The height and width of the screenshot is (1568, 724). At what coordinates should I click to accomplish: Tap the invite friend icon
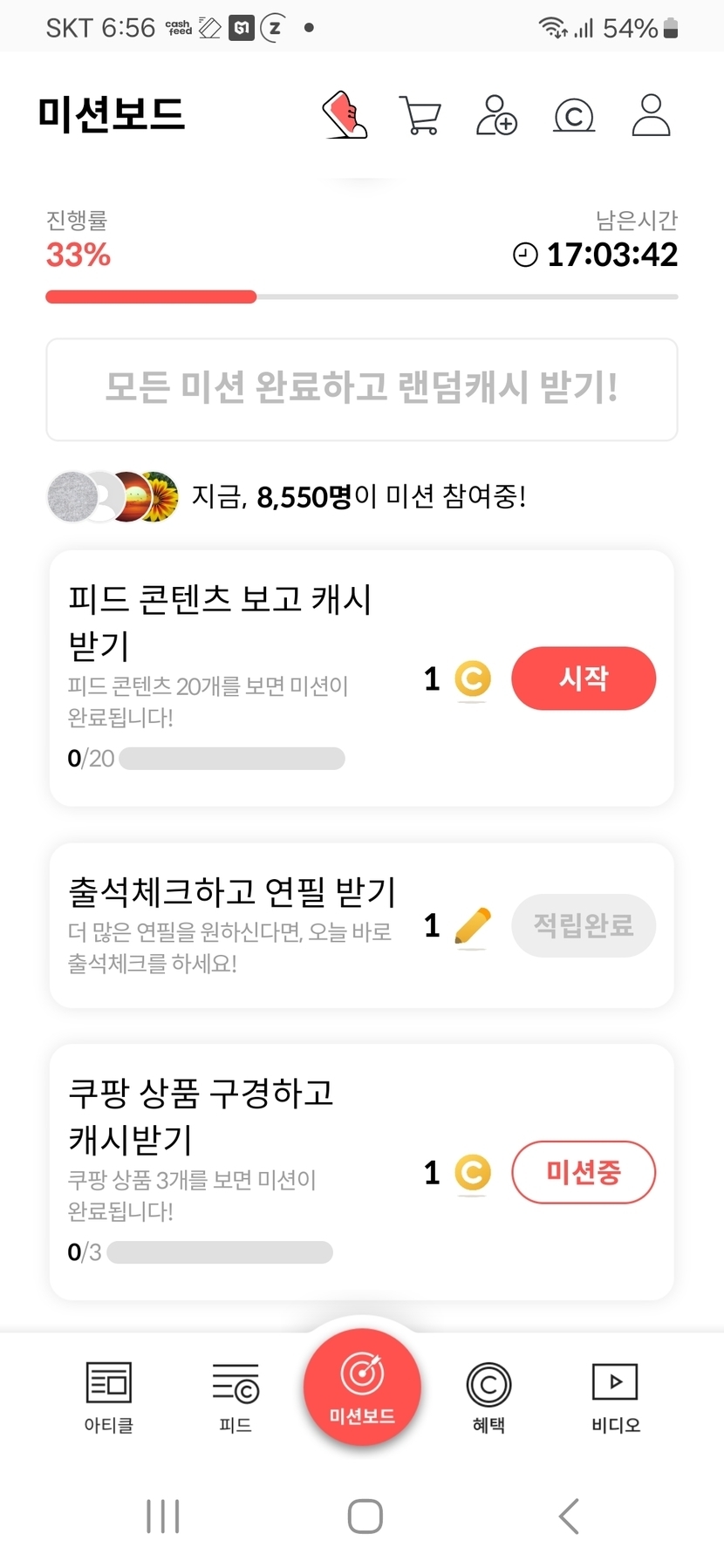click(496, 115)
